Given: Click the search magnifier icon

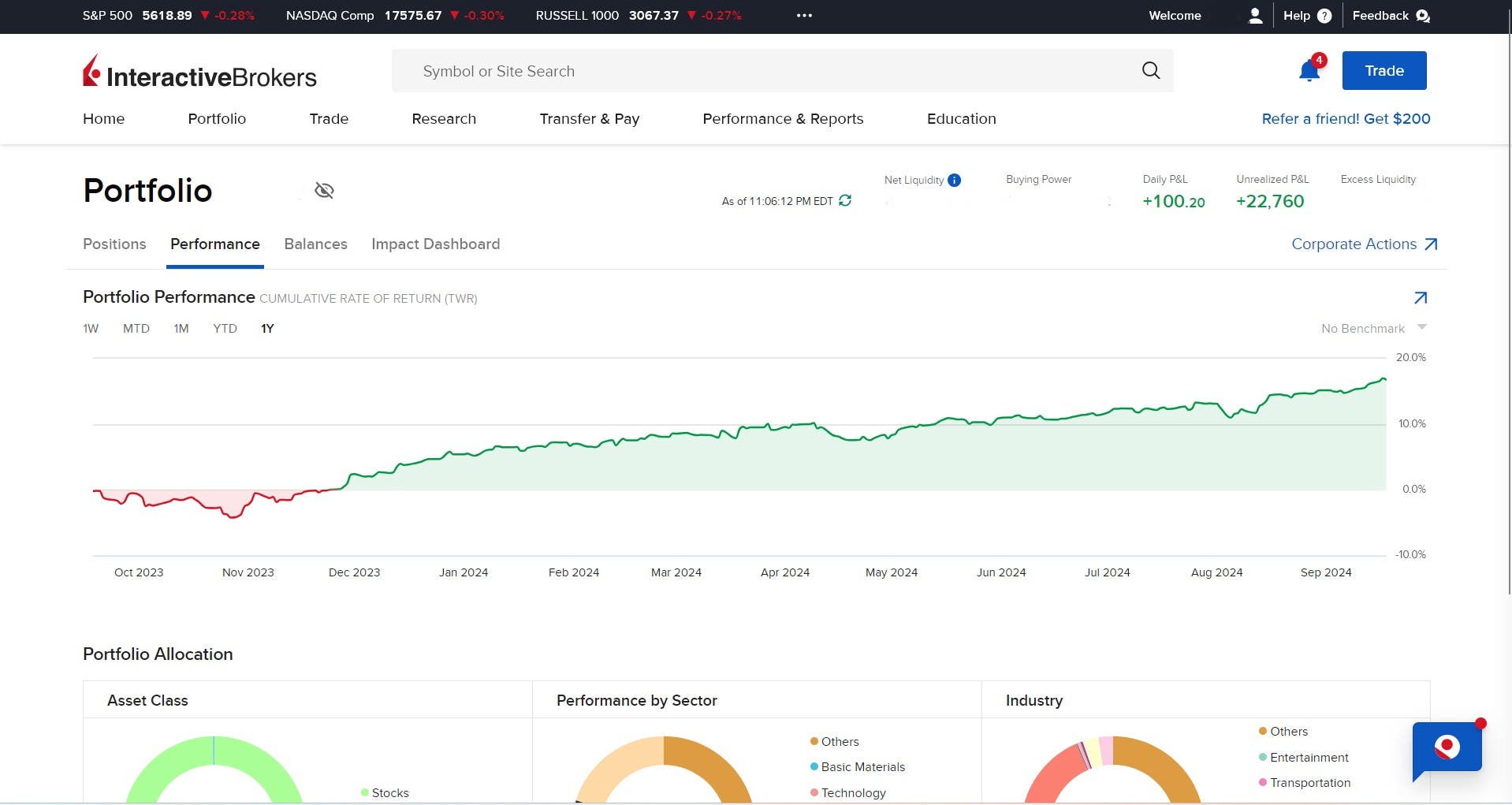Looking at the screenshot, I should [1150, 71].
